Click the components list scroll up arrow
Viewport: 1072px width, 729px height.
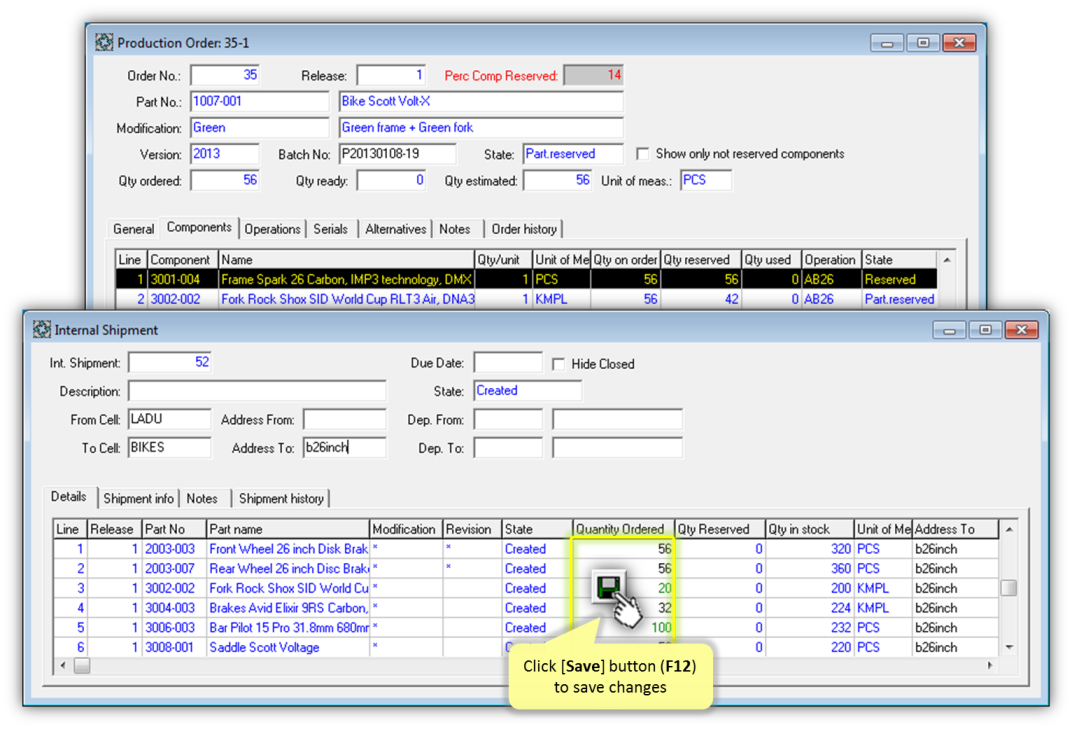(x=947, y=260)
